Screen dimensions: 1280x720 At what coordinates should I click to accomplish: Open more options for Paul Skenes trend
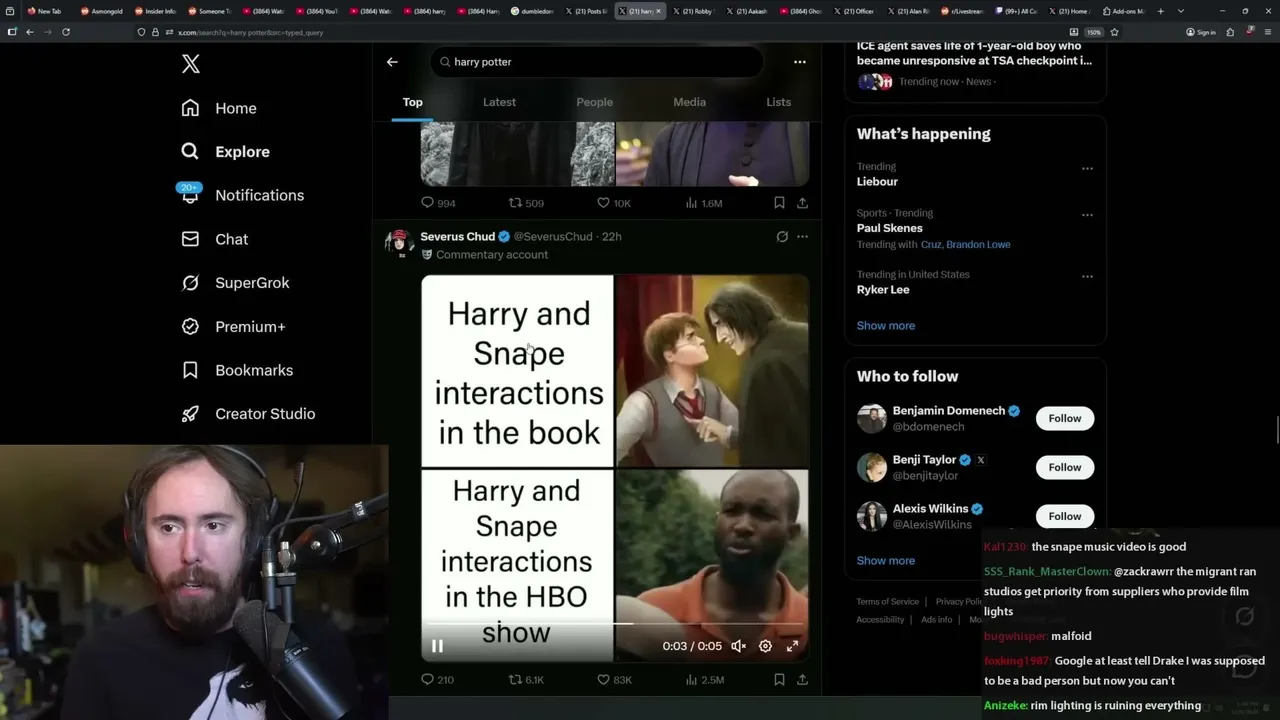pos(1087,214)
